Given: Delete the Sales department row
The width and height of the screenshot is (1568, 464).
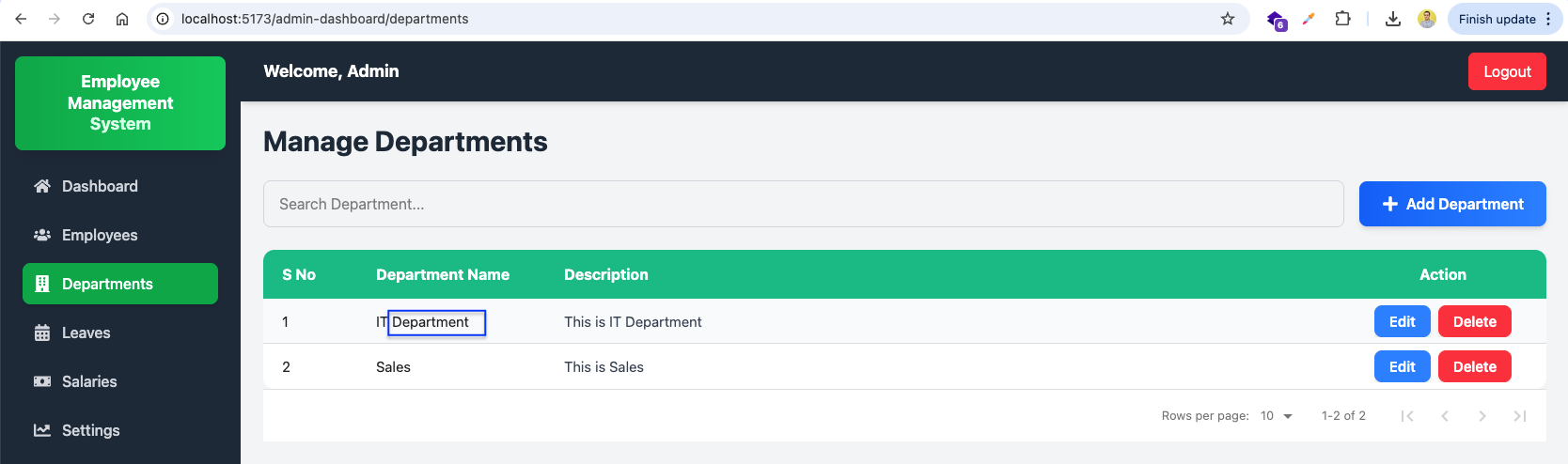Looking at the screenshot, I should [1474, 366].
